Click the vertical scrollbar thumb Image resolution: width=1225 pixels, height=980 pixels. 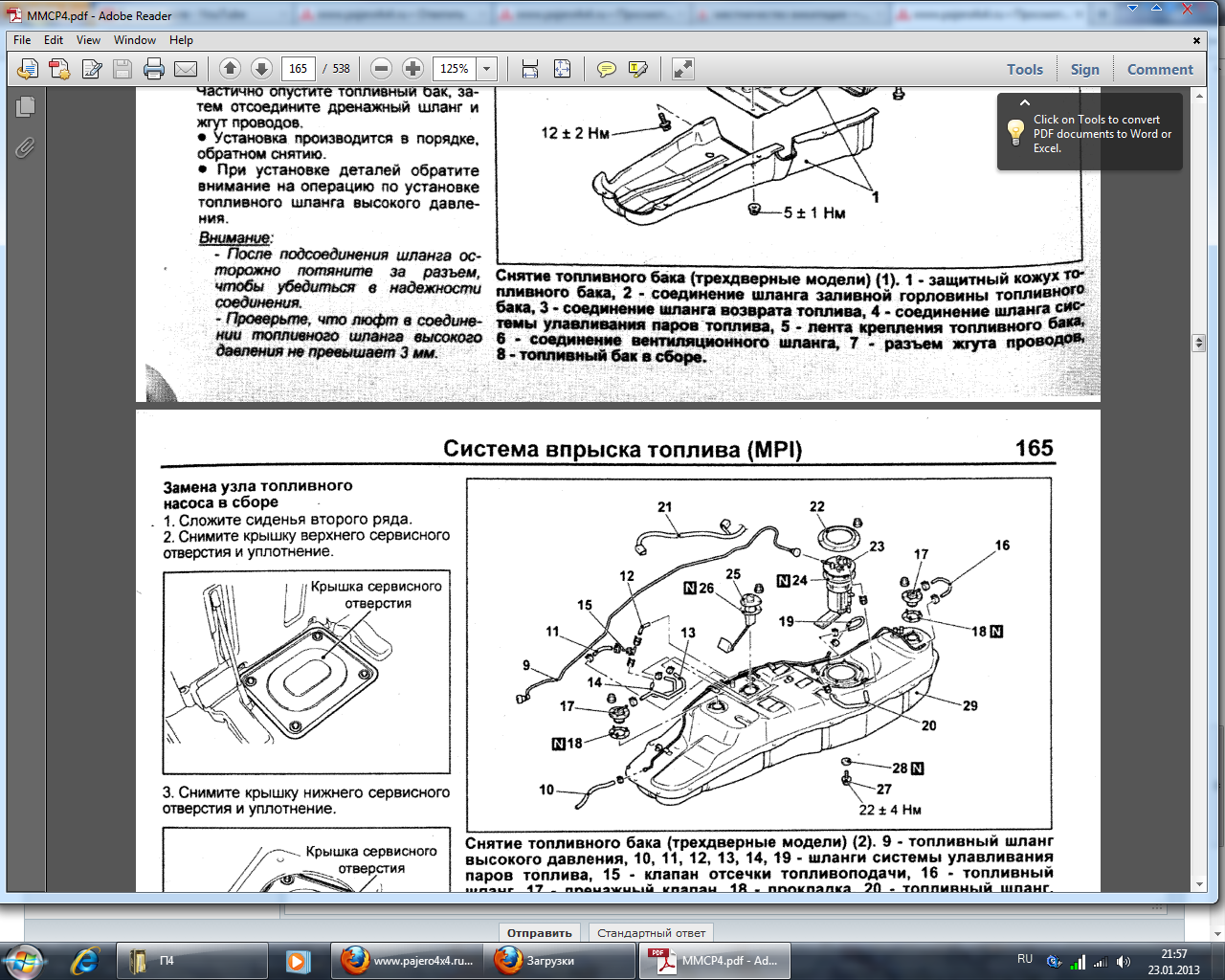coord(1198,343)
